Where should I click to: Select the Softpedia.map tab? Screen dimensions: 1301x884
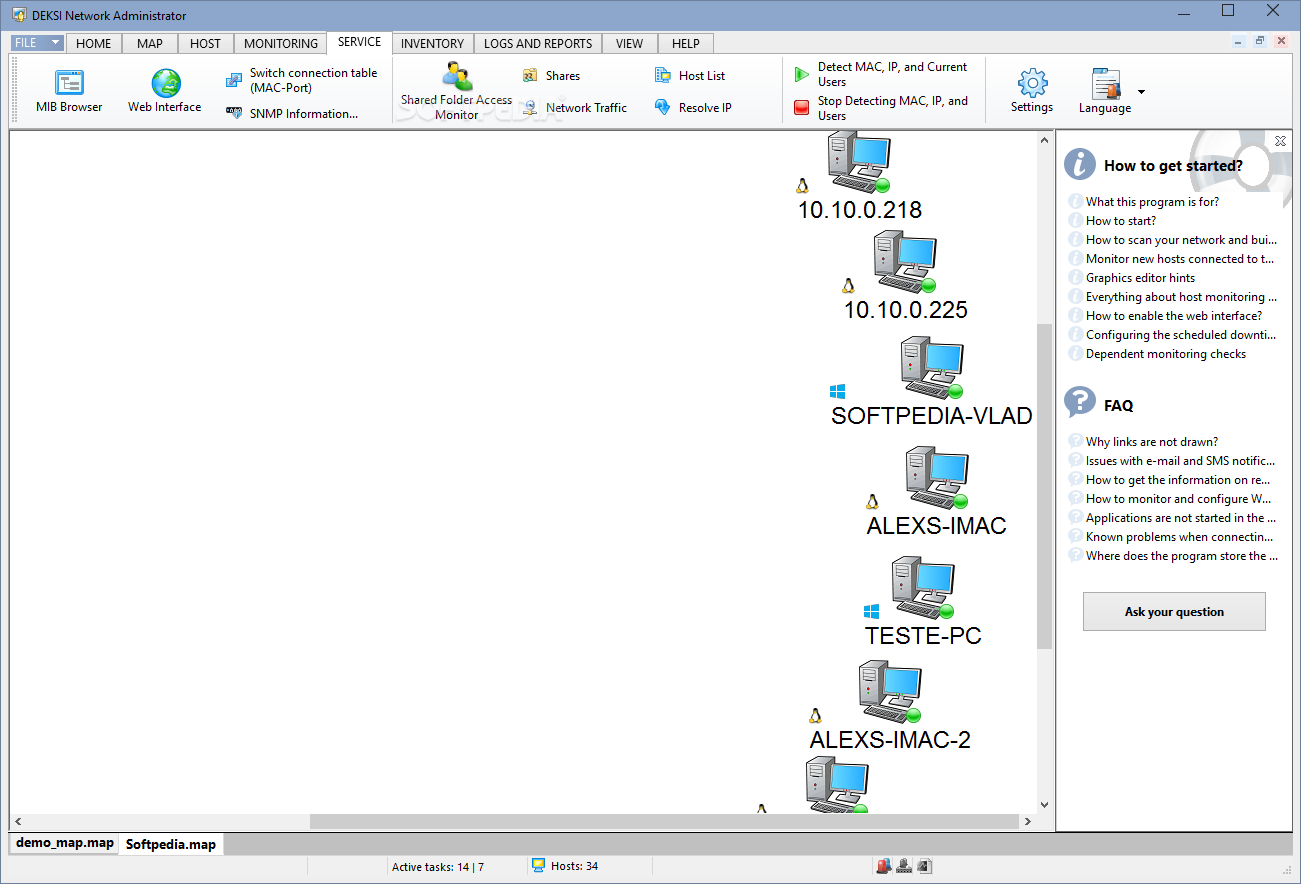(x=171, y=844)
